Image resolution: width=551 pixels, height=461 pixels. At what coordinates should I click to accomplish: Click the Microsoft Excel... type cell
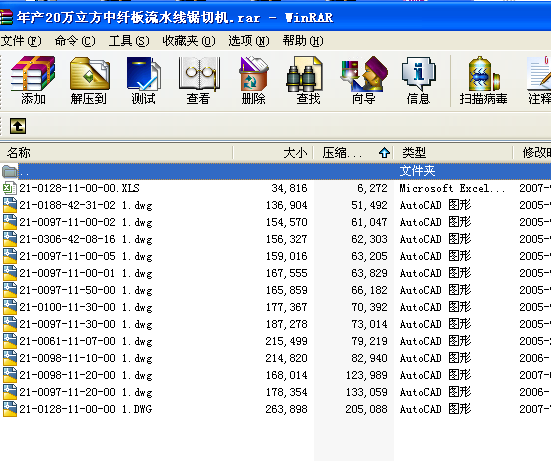[452, 188]
